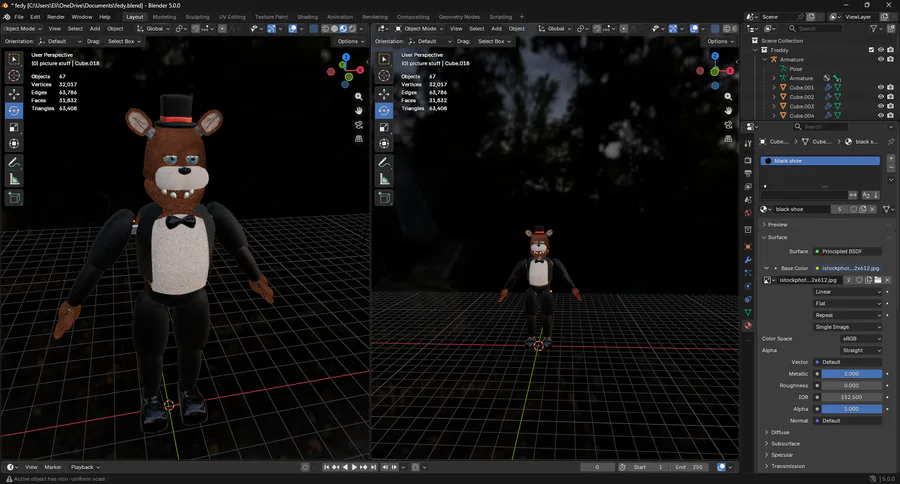Open Drag Select Box dropdown in left viewport
900x484 pixels.
[x=124, y=41]
